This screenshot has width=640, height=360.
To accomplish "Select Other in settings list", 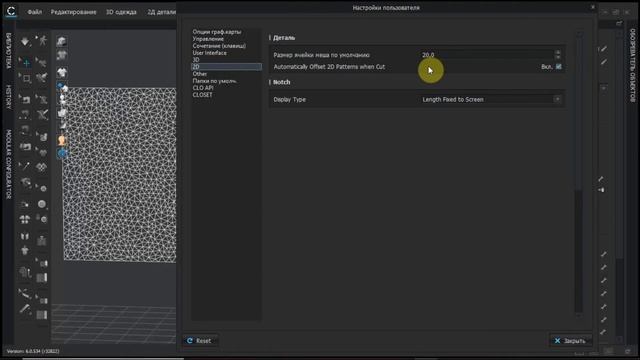I will tap(200, 74).
